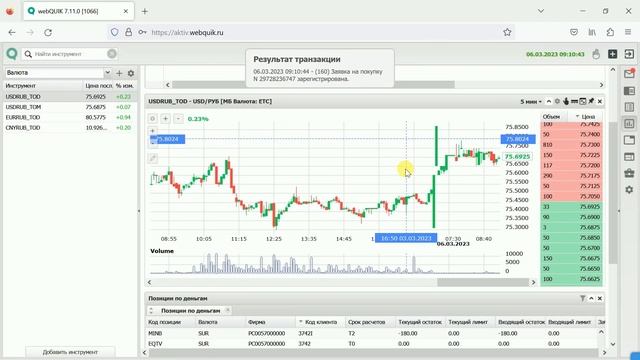Select the USDRUB_TOD instrument row
Screen dimensions: 640x360
70,97
